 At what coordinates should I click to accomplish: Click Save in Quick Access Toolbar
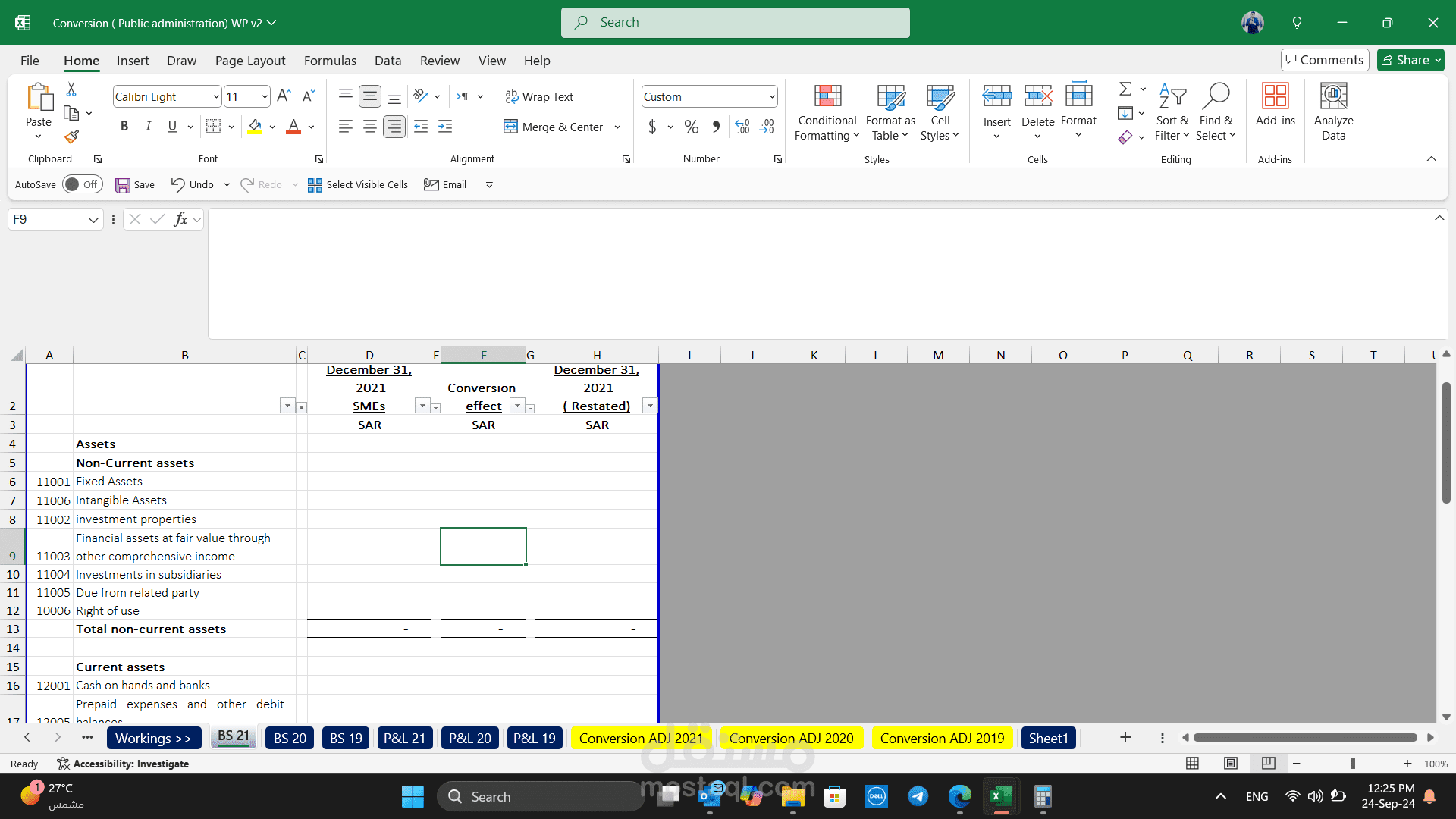click(135, 184)
